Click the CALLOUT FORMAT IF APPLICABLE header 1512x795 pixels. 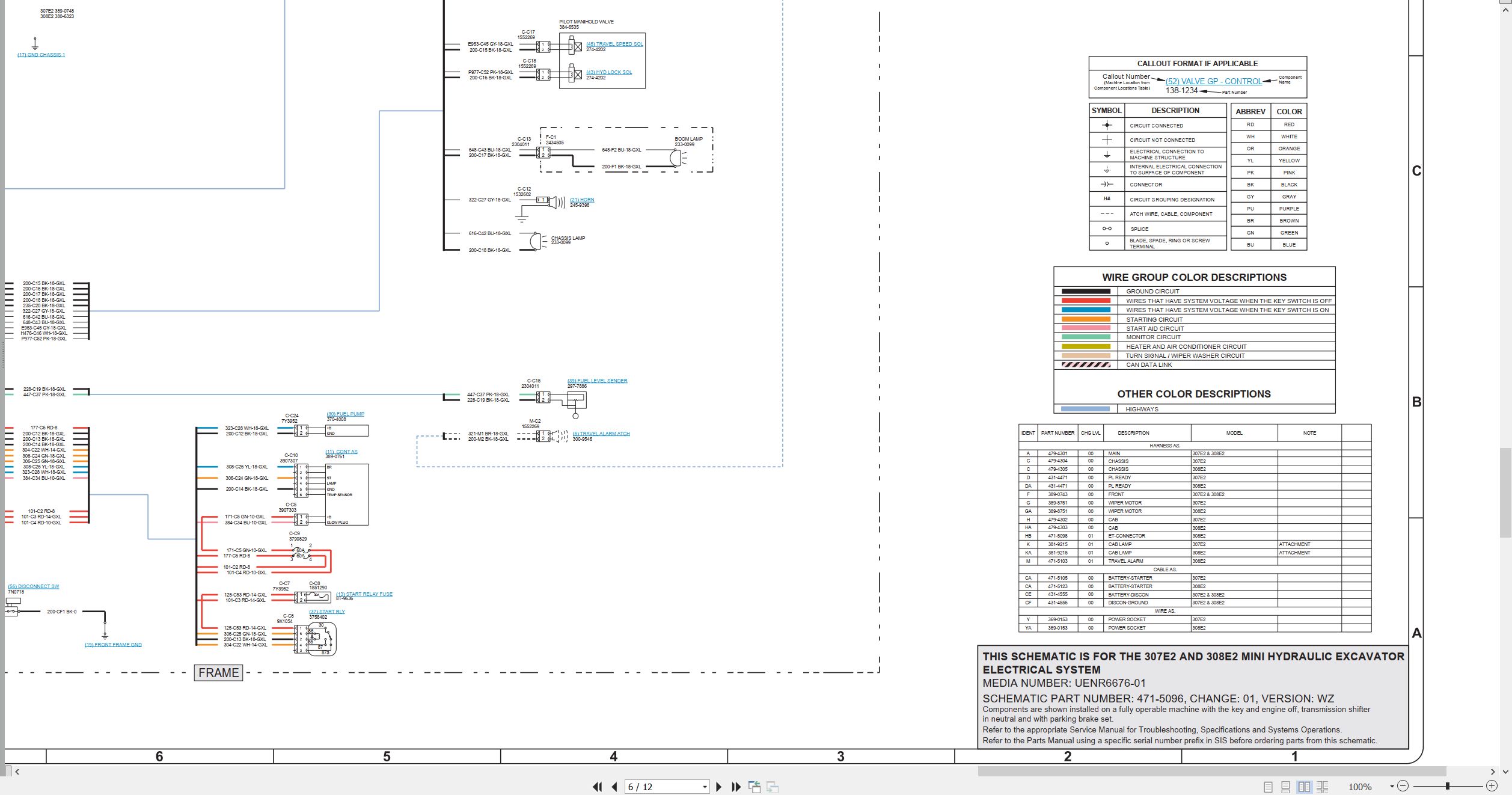pos(1197,63)
